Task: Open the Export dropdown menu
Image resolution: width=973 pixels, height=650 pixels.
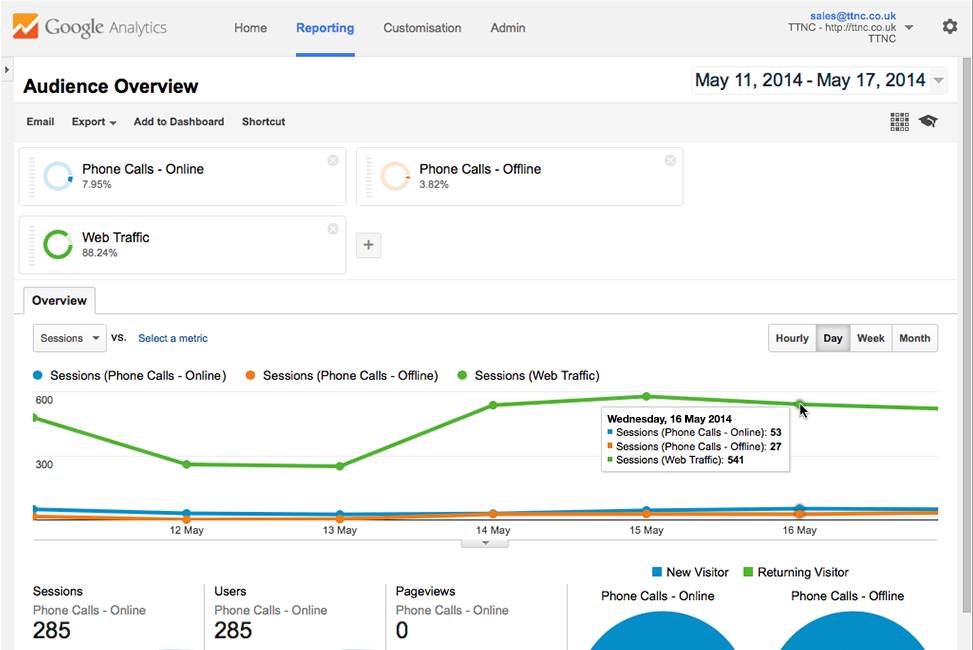Action: [94, 122]
